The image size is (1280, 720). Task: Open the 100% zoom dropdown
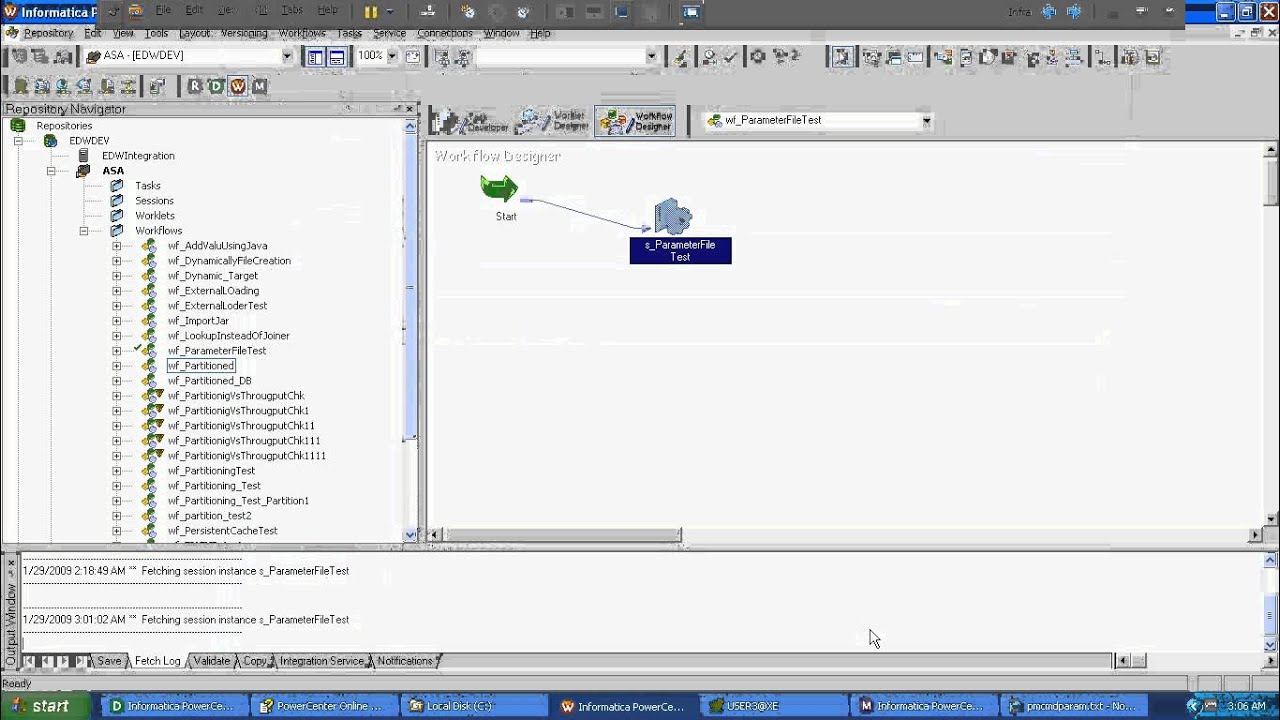click(x=392, y=56)
